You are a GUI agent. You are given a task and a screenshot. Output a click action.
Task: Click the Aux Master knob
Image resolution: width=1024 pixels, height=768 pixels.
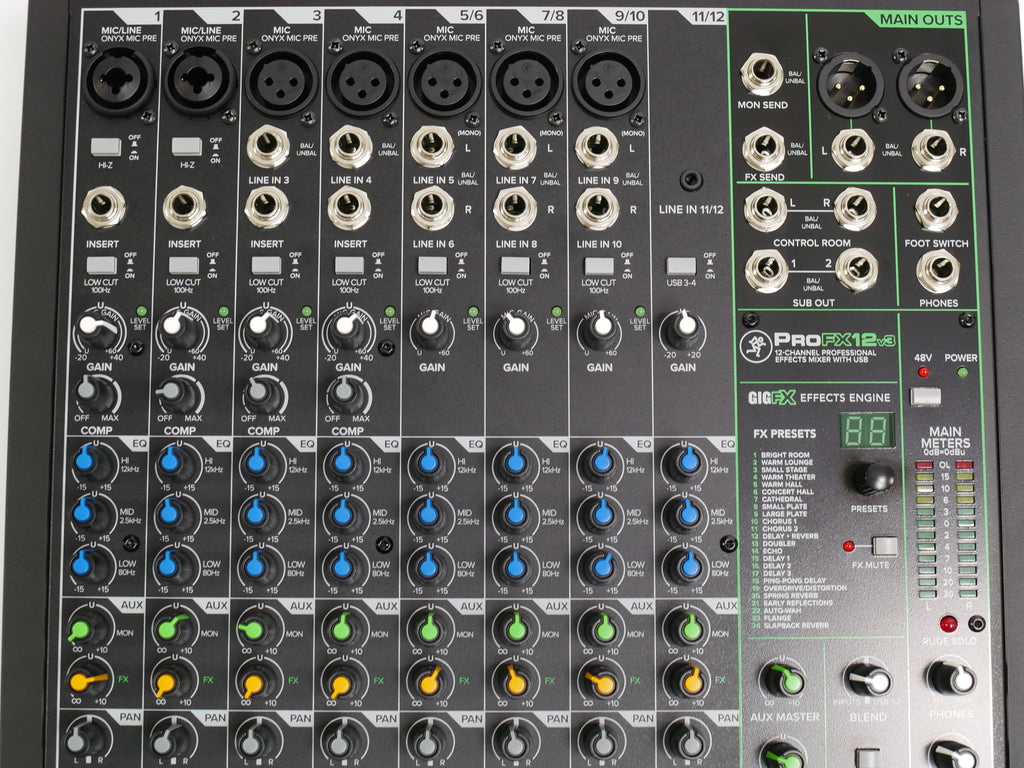(x=782, y=680)
